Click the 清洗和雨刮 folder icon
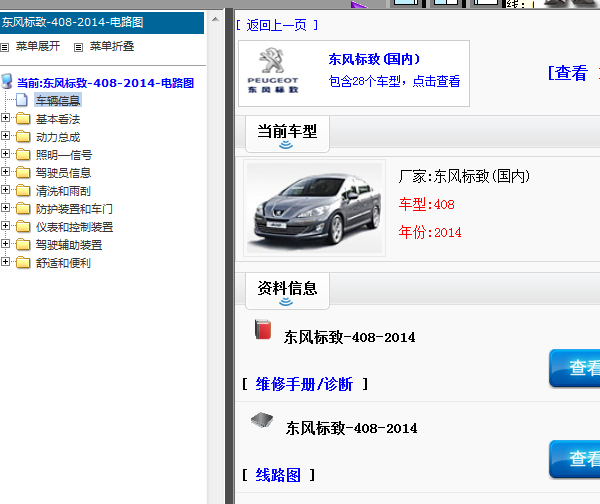This screenshot has height=504, width=600. [23, 191]
